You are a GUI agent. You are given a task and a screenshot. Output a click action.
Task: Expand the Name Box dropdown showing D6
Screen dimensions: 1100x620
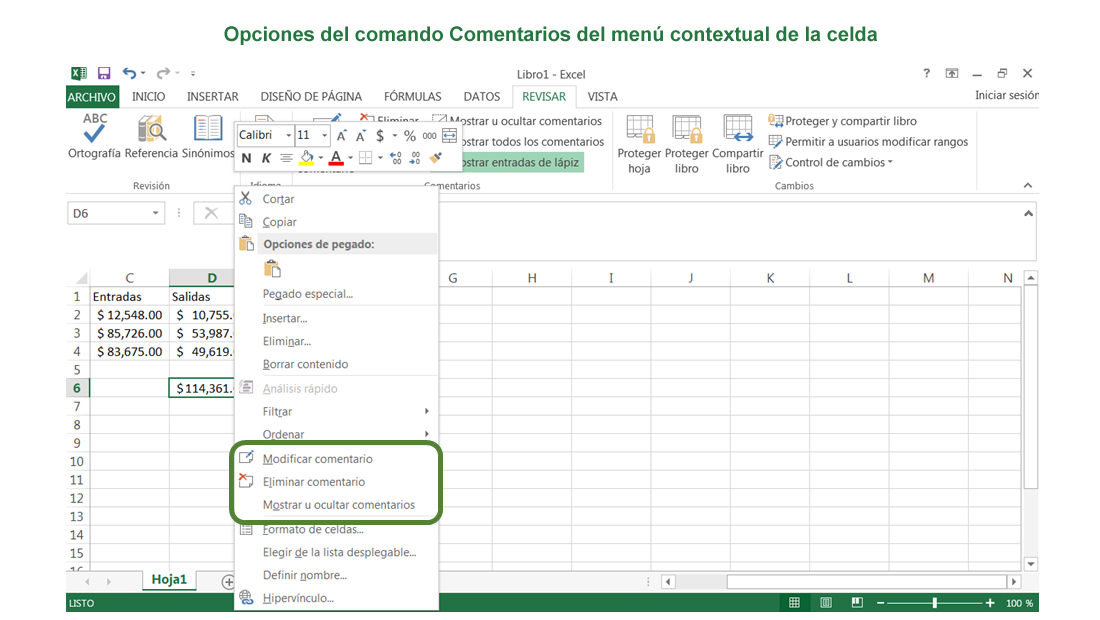pyautogui.click(x=156, y=213)
